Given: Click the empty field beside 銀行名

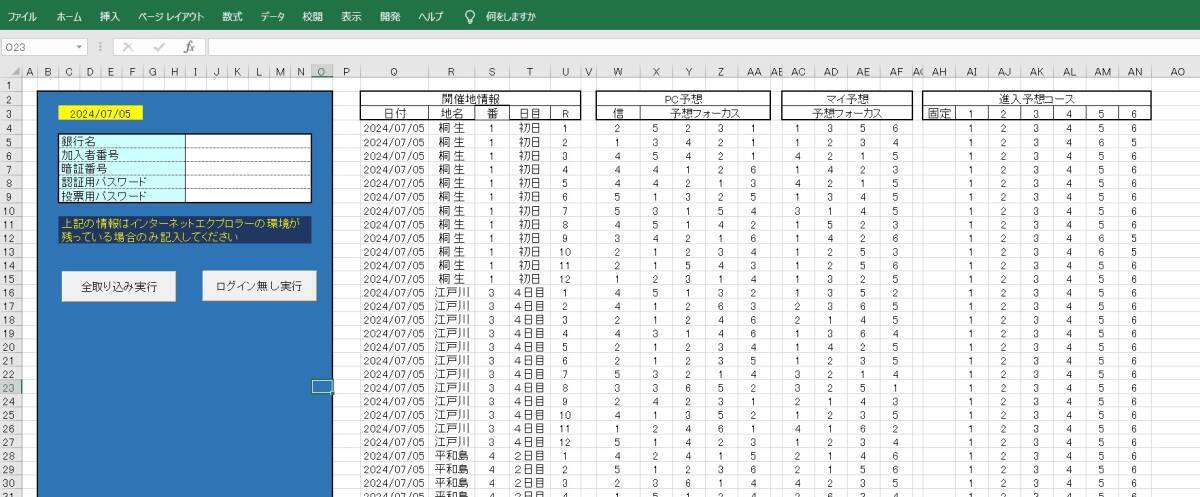Looking at the screenshot, I should [x=248, y=142].
